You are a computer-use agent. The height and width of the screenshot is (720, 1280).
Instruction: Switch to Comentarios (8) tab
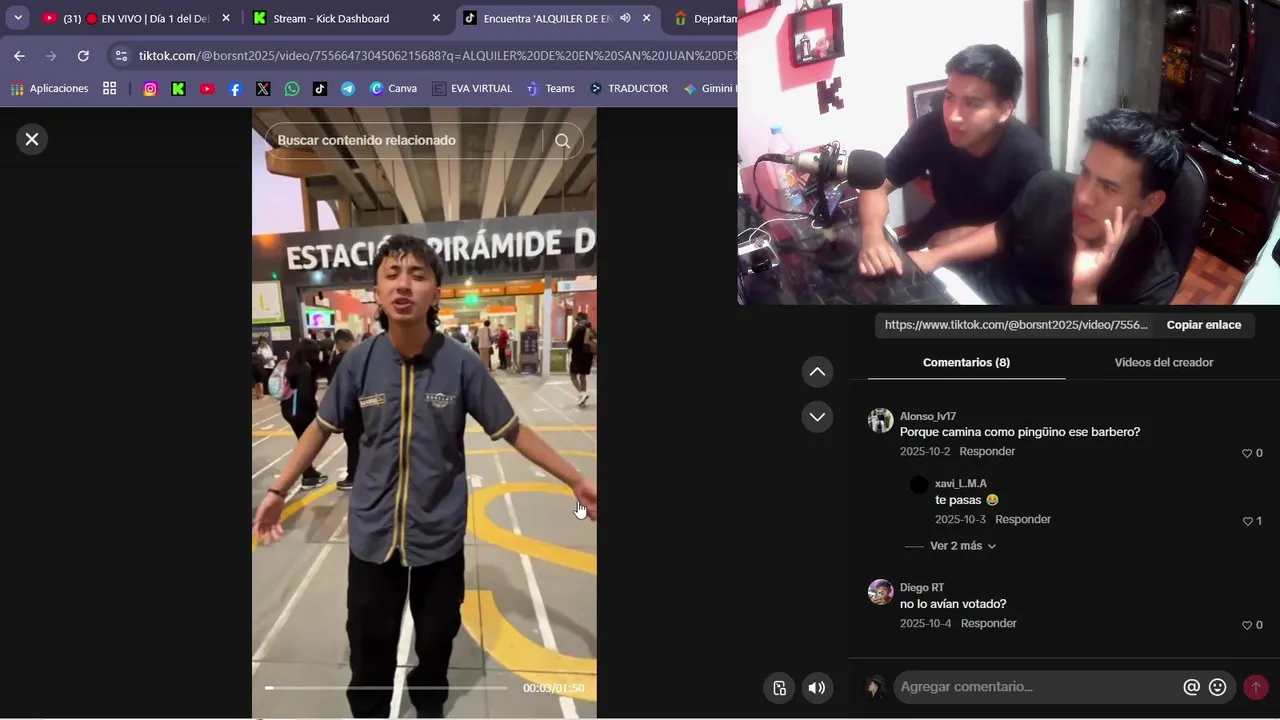pyautogui.click(x=966, y=362)
